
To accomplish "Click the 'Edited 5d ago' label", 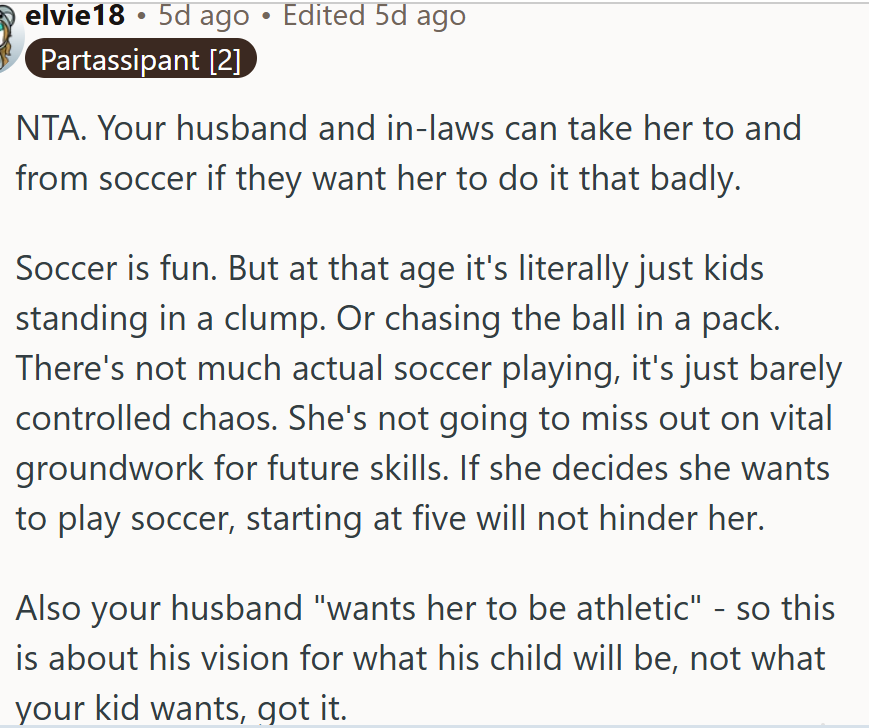I will click(374, 14).
